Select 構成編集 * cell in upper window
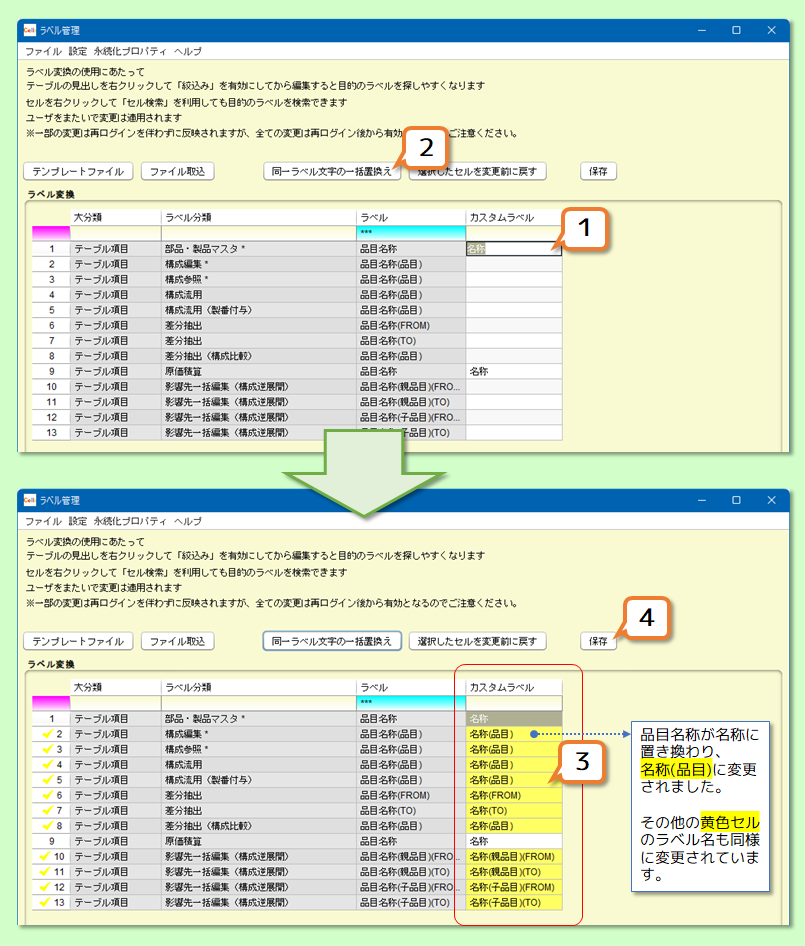Image resolution: width=805 pixels, height=946 pixels. 258,264
